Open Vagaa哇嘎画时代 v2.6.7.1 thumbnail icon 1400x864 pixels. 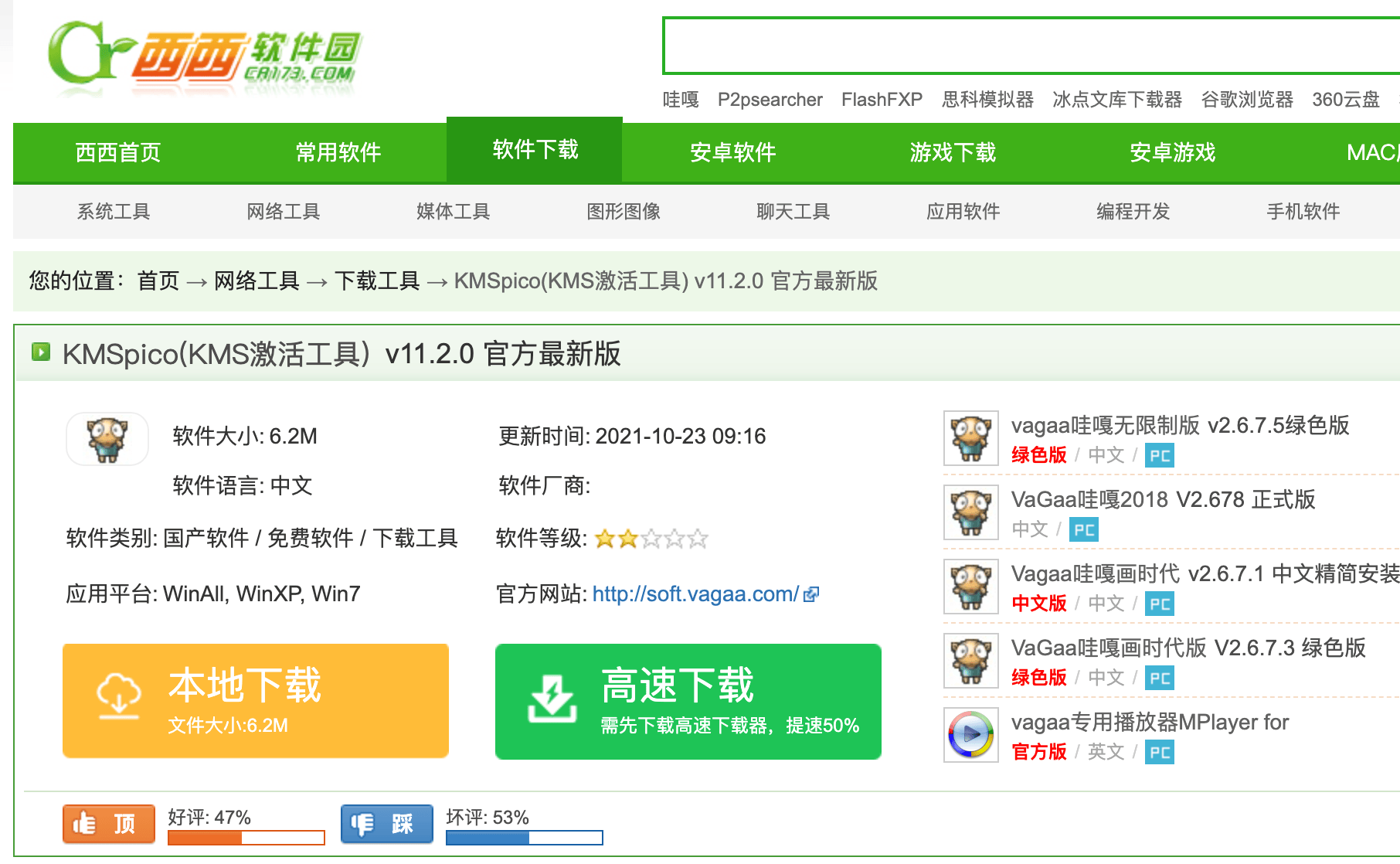pyautogui.click(x=971, y=587)
